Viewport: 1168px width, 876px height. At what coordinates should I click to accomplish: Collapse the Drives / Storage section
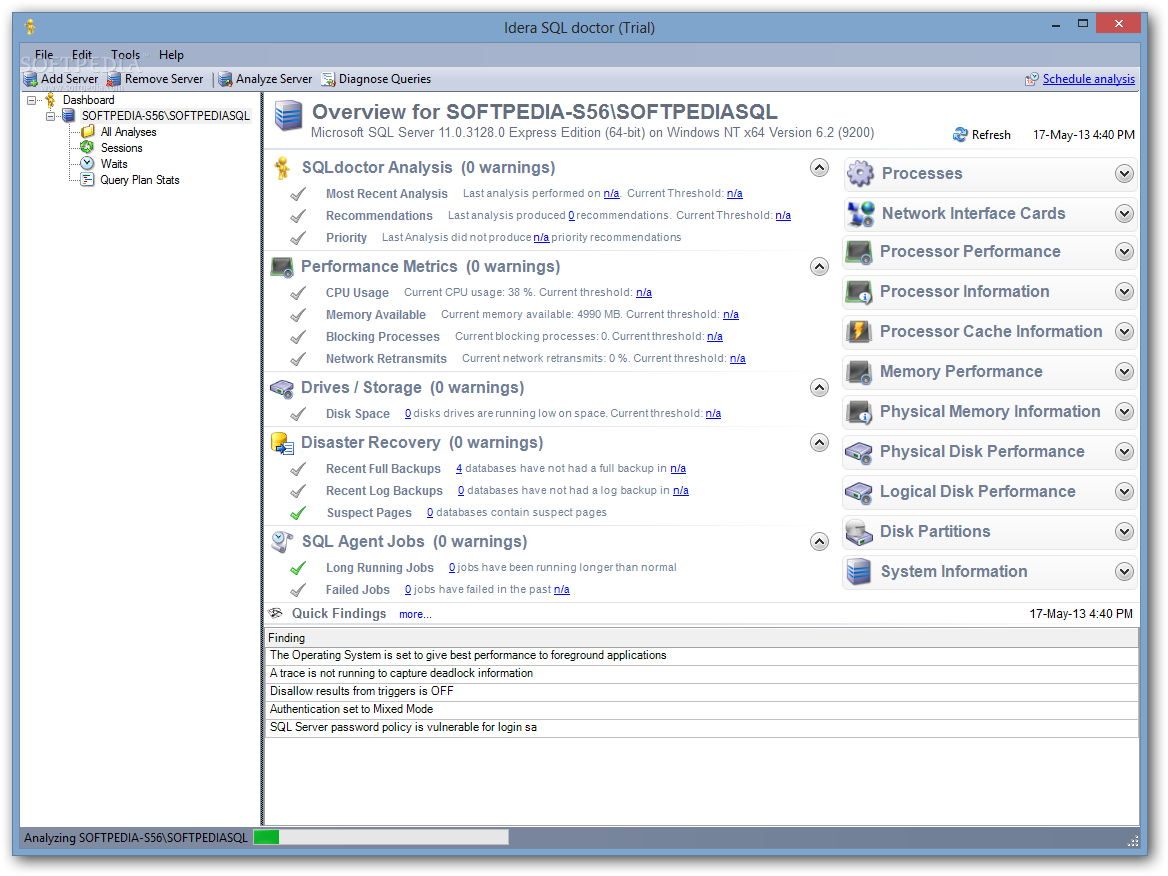(819, 387)
